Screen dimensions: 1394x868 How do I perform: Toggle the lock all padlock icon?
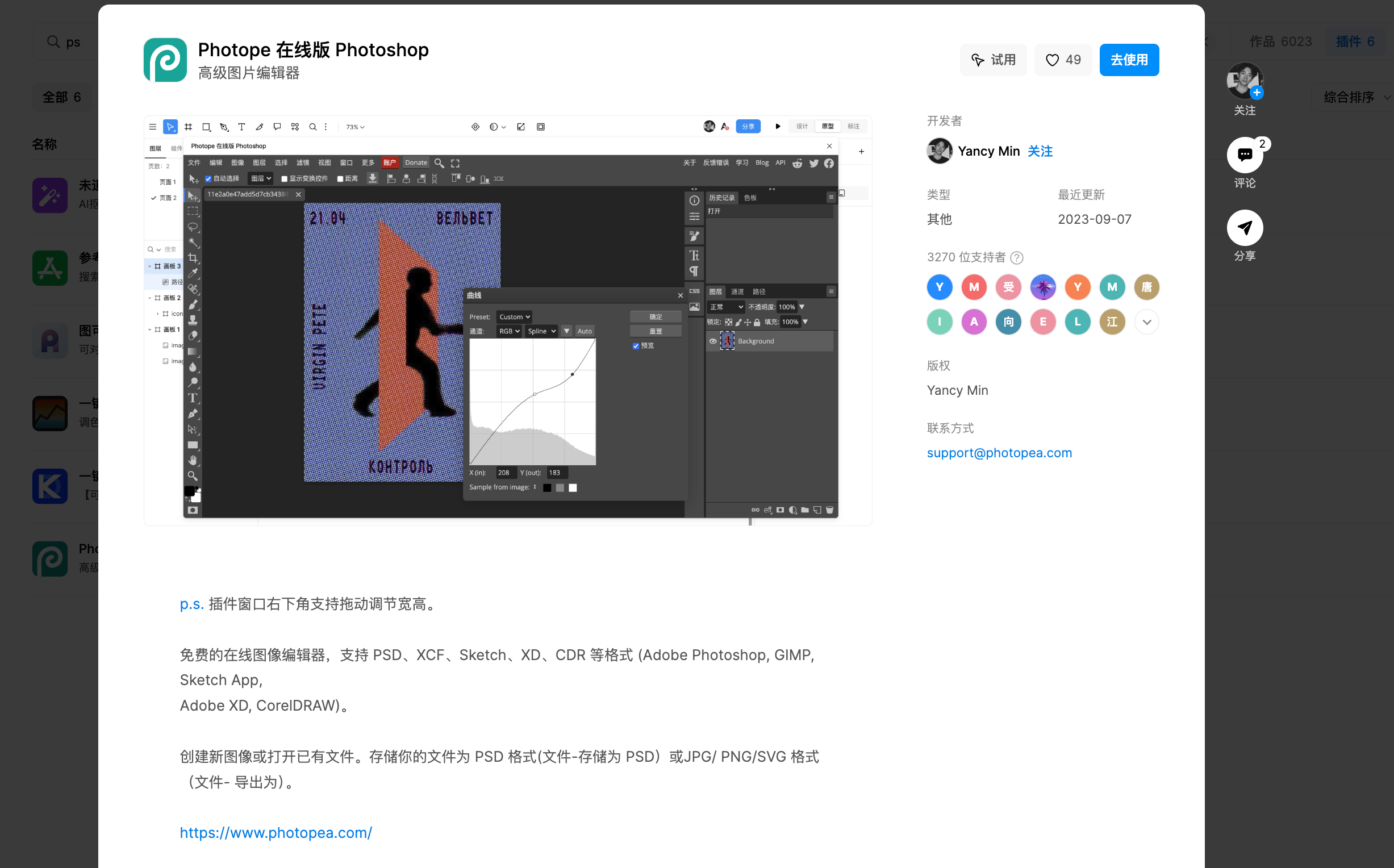point(757,322)
